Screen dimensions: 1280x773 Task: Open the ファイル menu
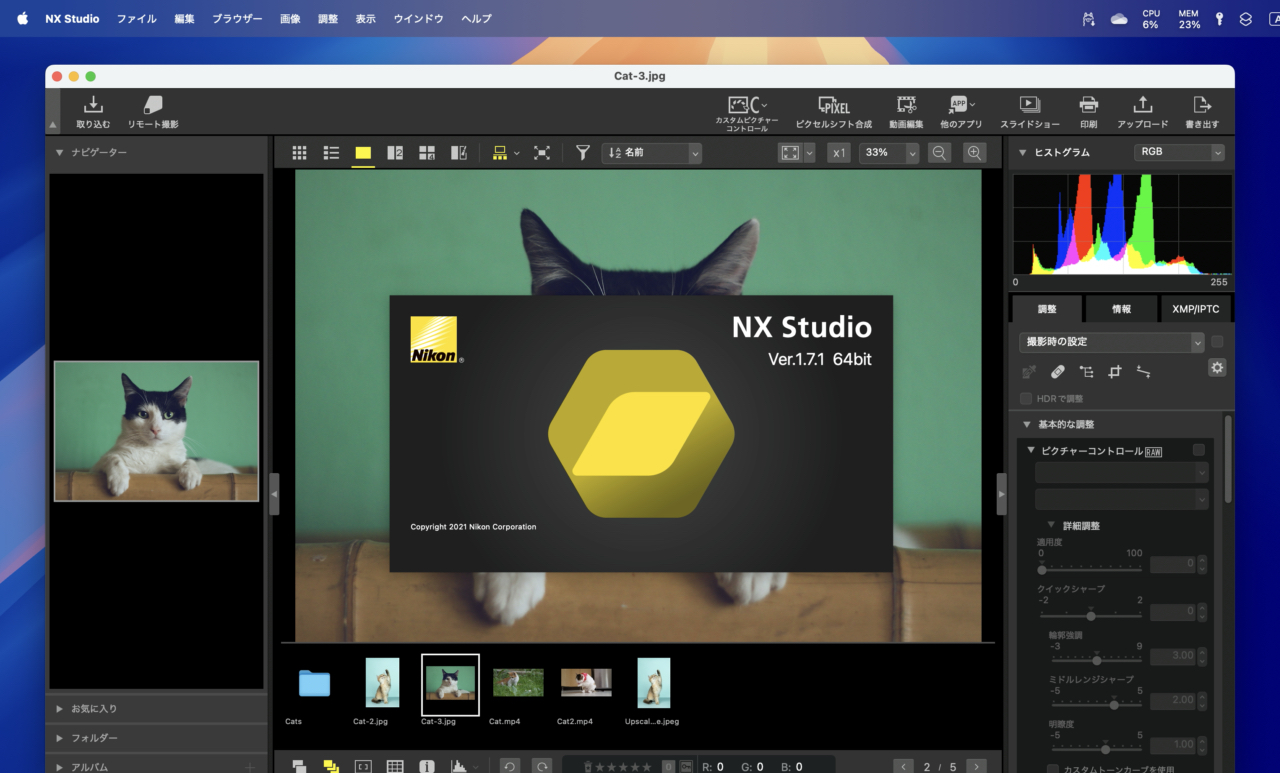point(136,19)
